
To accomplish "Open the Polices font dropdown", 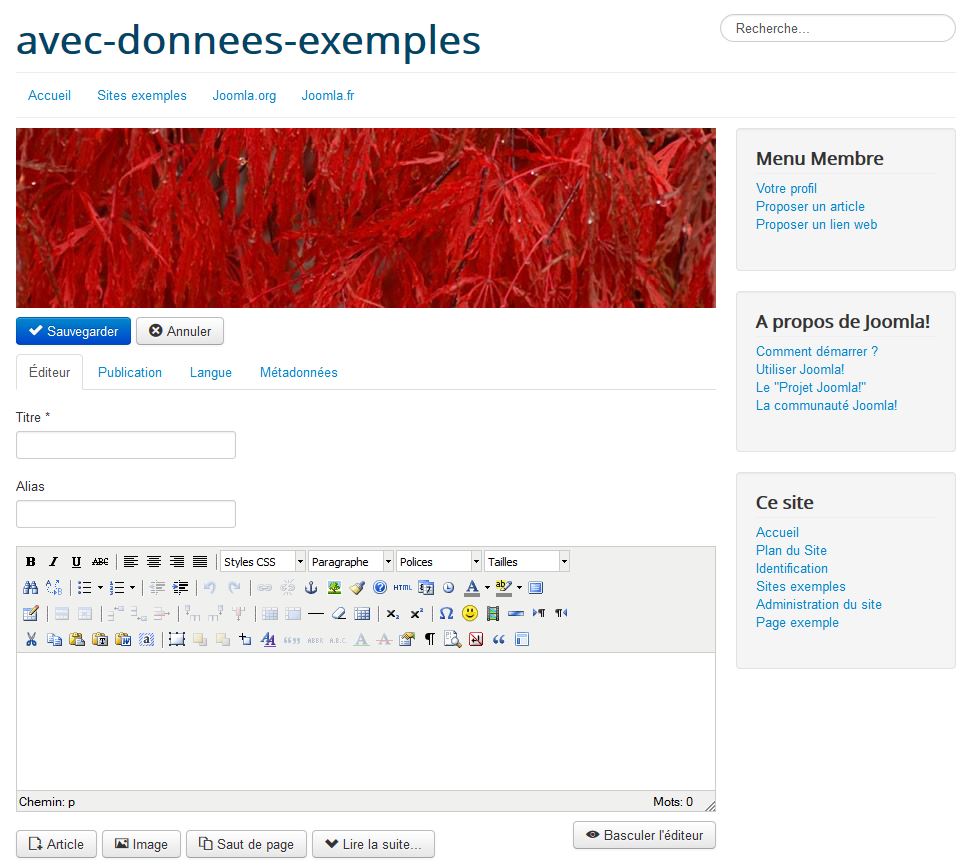I will (x=439, y=561).
